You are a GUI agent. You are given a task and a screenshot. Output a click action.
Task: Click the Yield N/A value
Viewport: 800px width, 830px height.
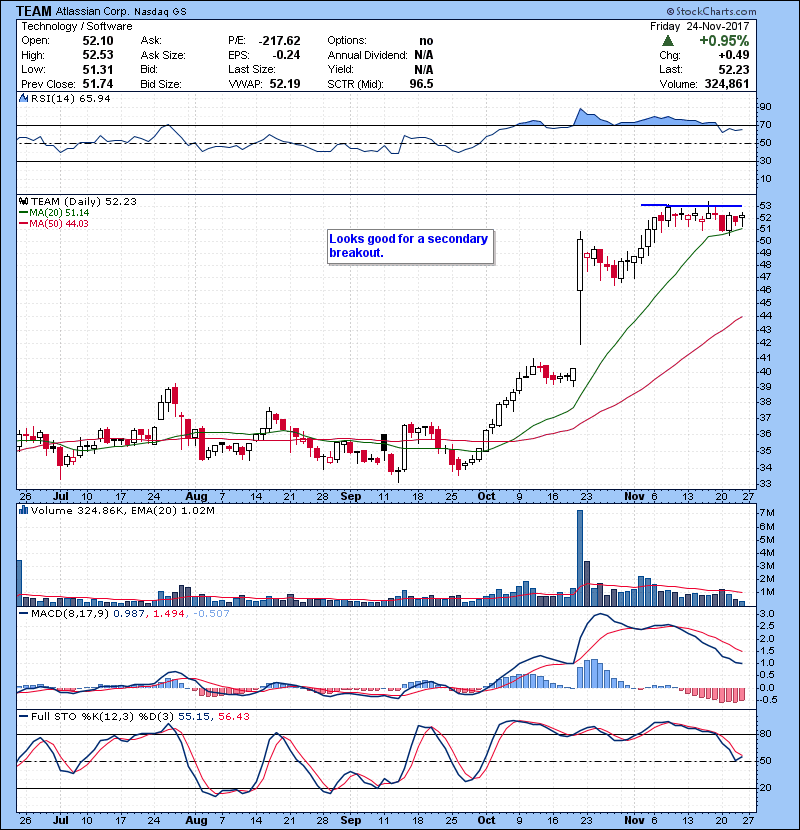pyautogui.click(x=424, y=69)
